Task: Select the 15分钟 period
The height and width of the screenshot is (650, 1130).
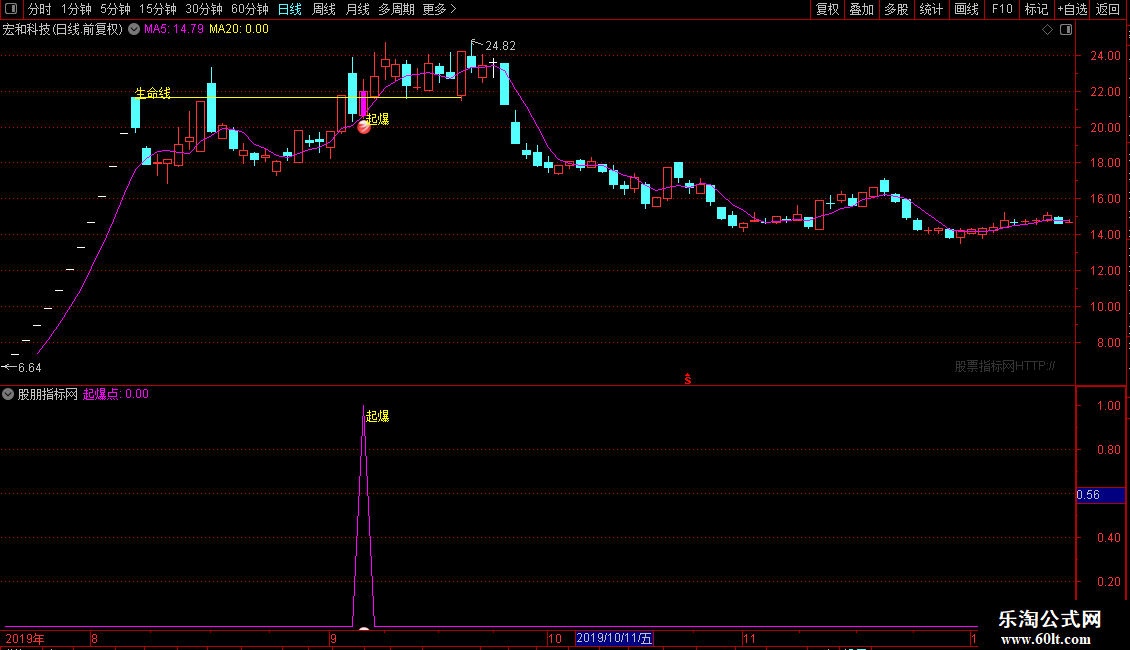Action: point(157,9)
